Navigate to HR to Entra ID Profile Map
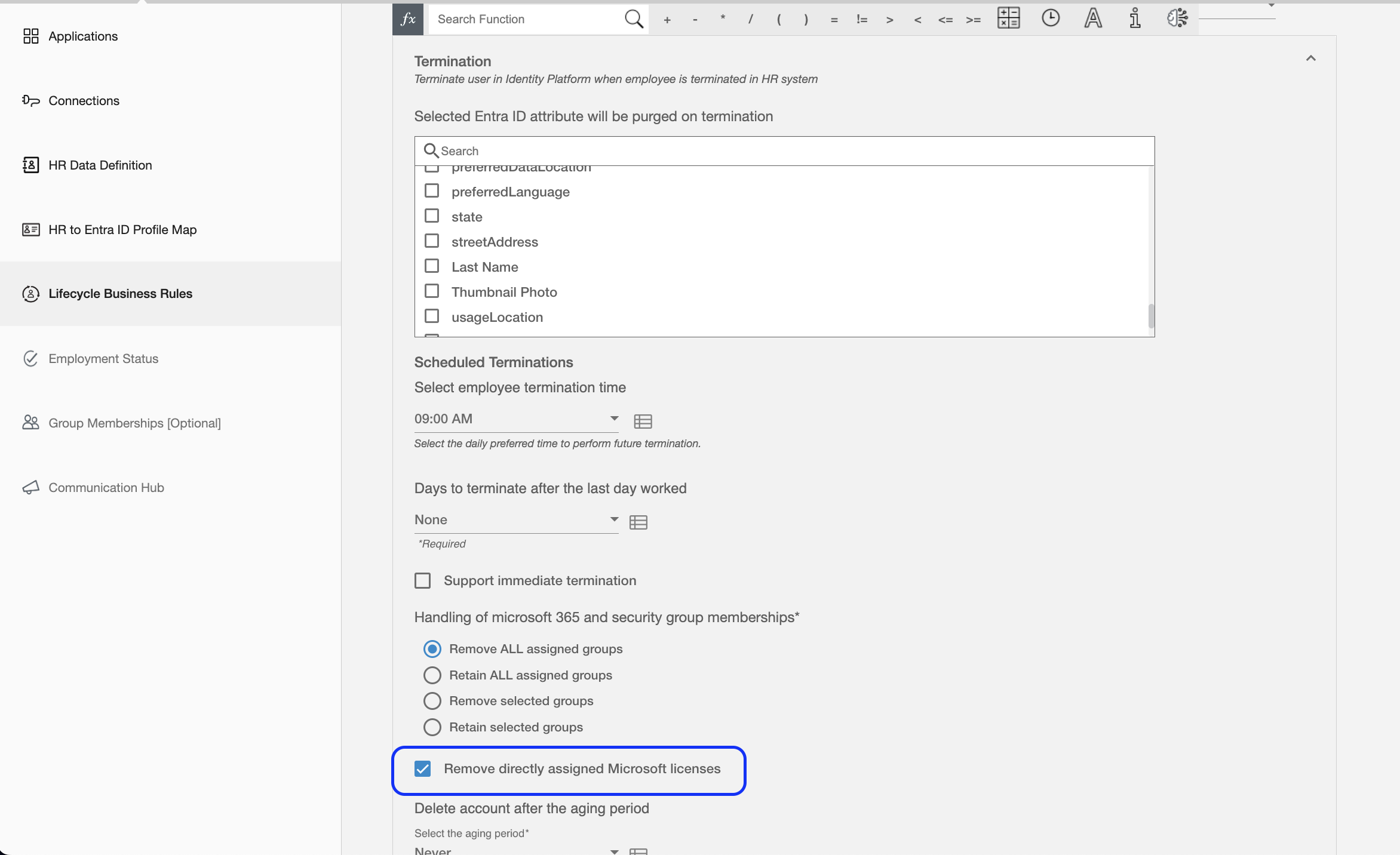The image size is (1400, 855). [x=122, y=229]
